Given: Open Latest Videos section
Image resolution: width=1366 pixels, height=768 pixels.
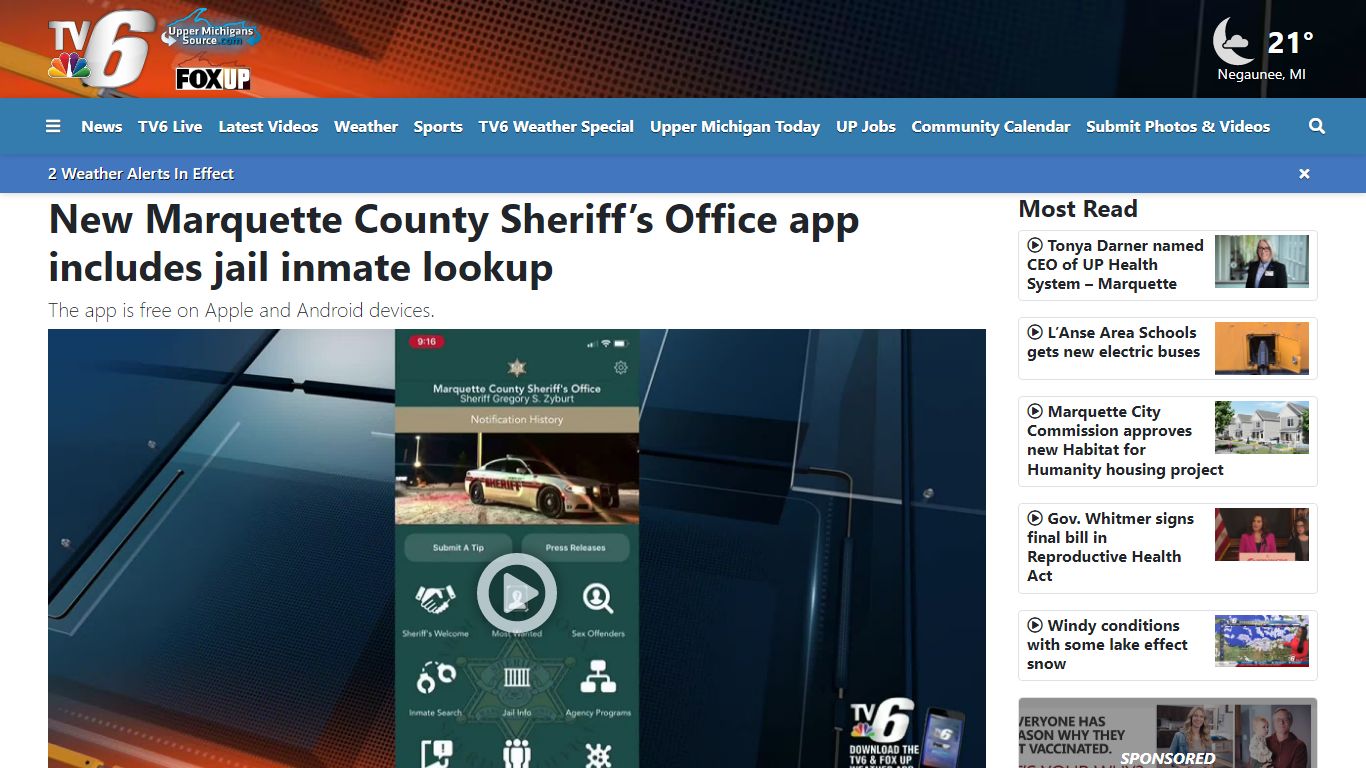Looking at the screenshot, I should pos(268,126).
